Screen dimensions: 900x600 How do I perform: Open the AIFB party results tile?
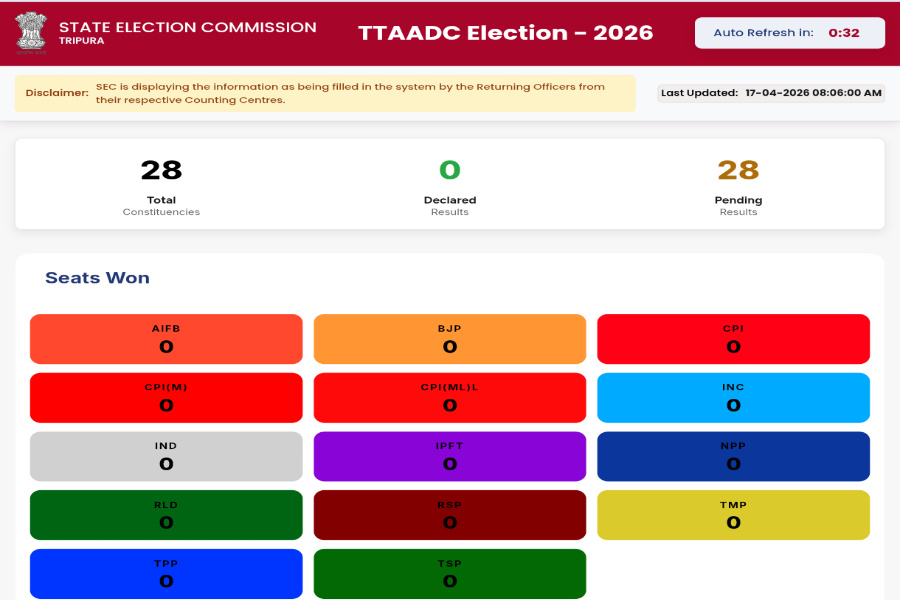coord(166,338)
